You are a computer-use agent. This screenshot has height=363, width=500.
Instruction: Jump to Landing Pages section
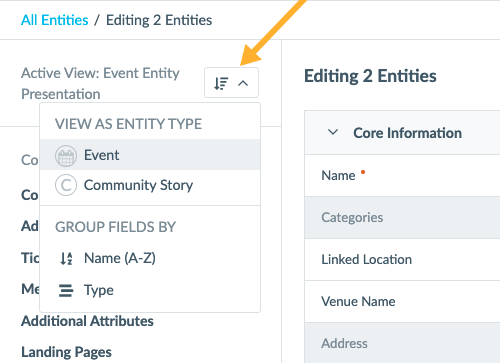pyautogui.click(x=66, y=352)
